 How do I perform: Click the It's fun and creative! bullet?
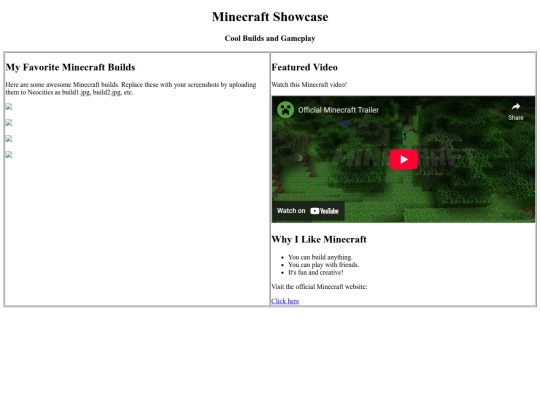(316, 272)
